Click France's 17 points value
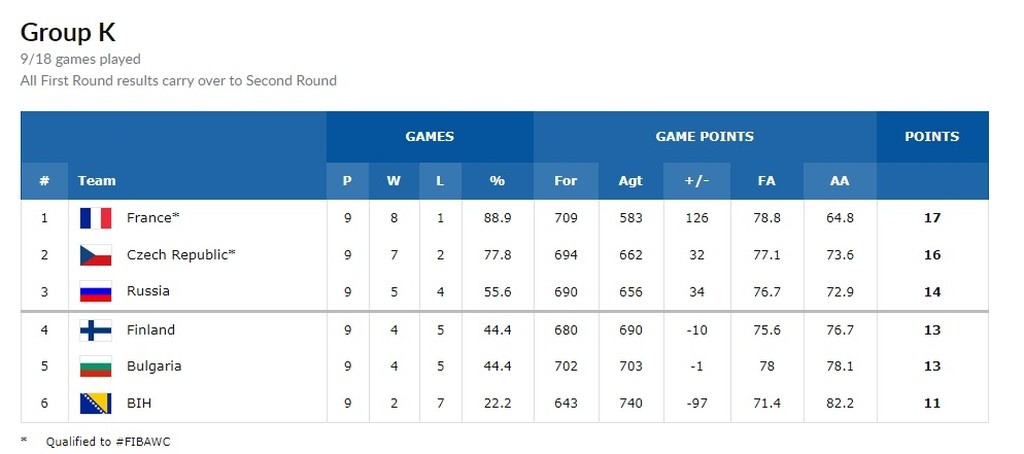The image size is (1024, 454). tap(932, 218)
